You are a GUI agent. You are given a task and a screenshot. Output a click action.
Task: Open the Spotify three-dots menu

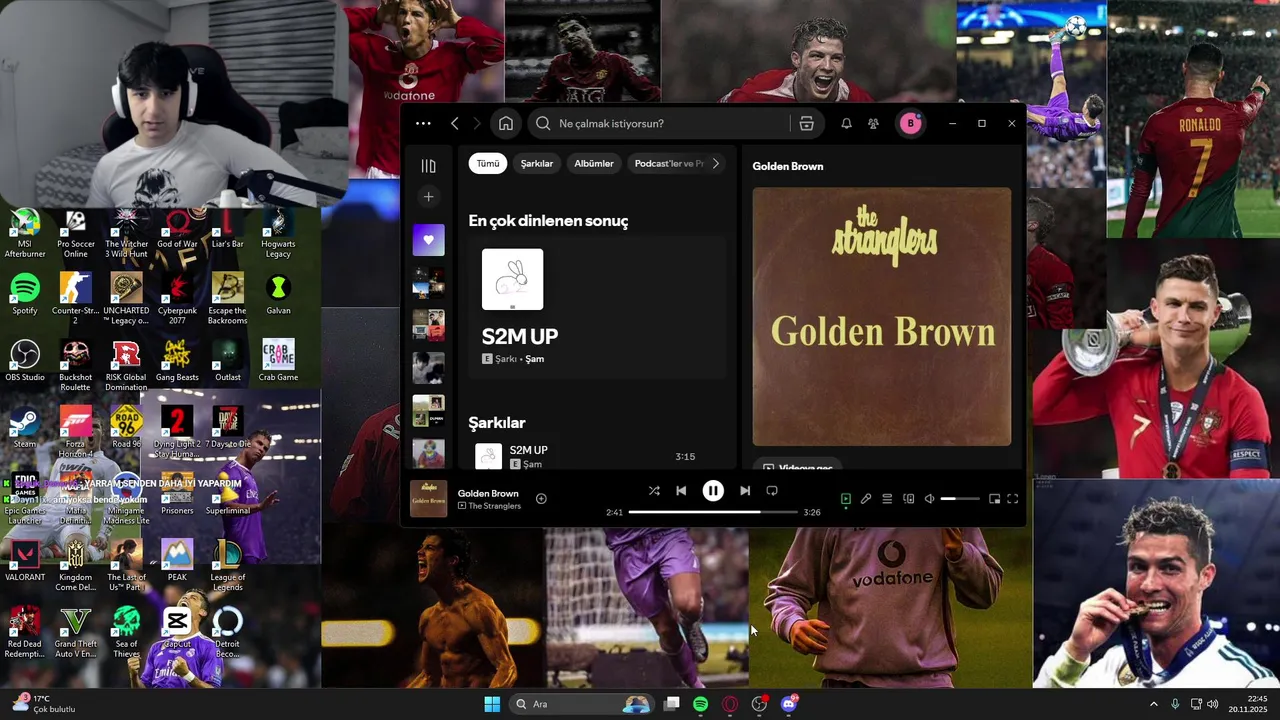(x=423, y=123)
